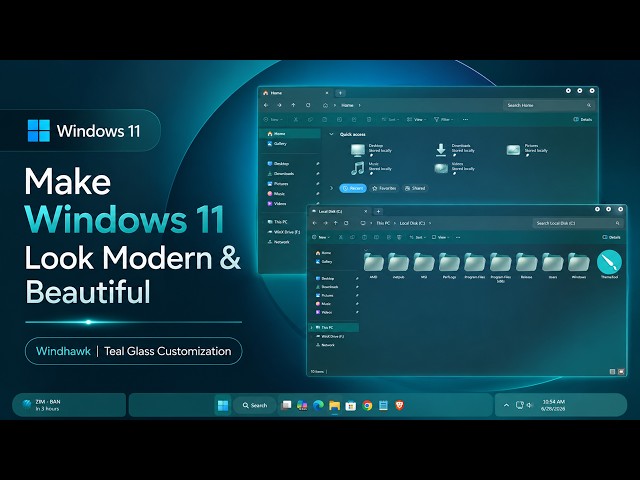Click Back arrow in Local Disk window

pos(314,223)
